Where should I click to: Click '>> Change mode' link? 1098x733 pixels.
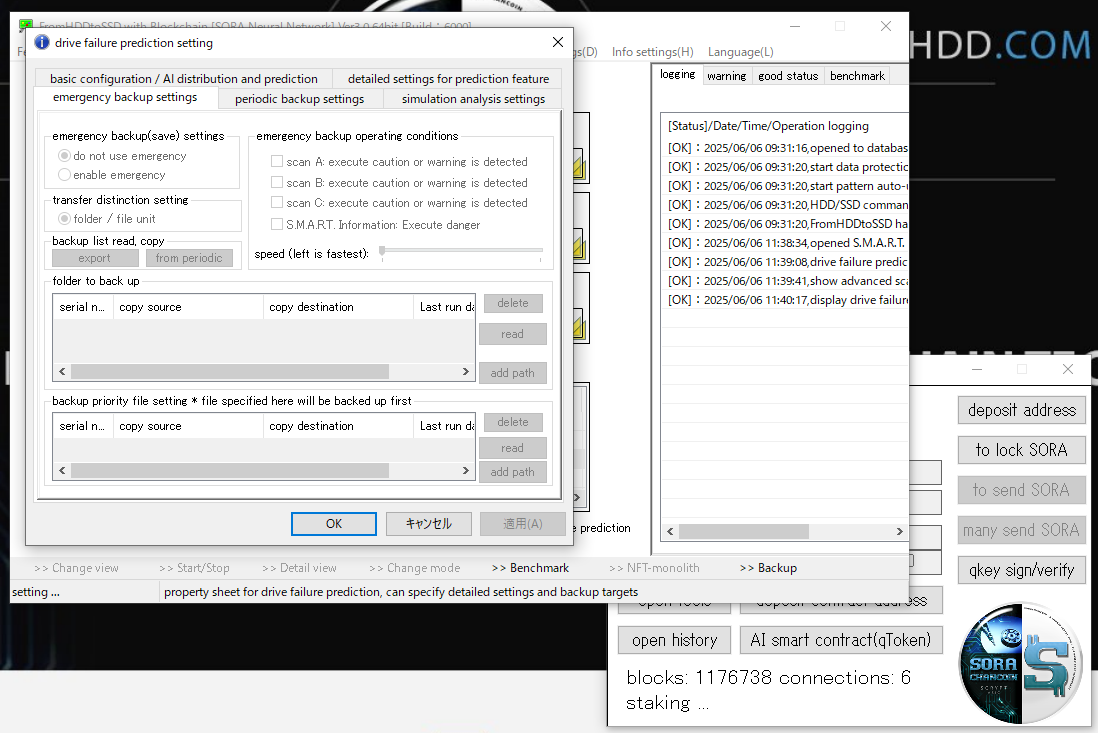click(x=415, y=568)
